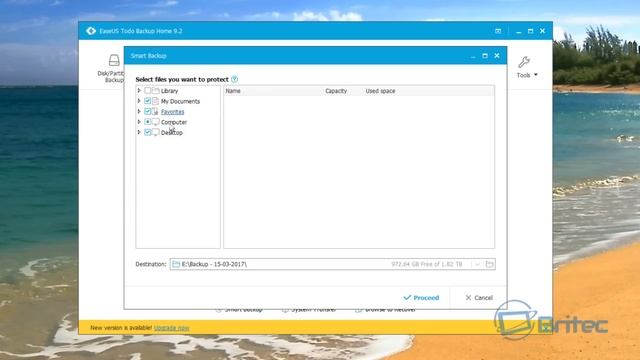Click the menu icon in EaseUS title bar
The height and width of the screenshot is (360, 640).
pos(498,31)
